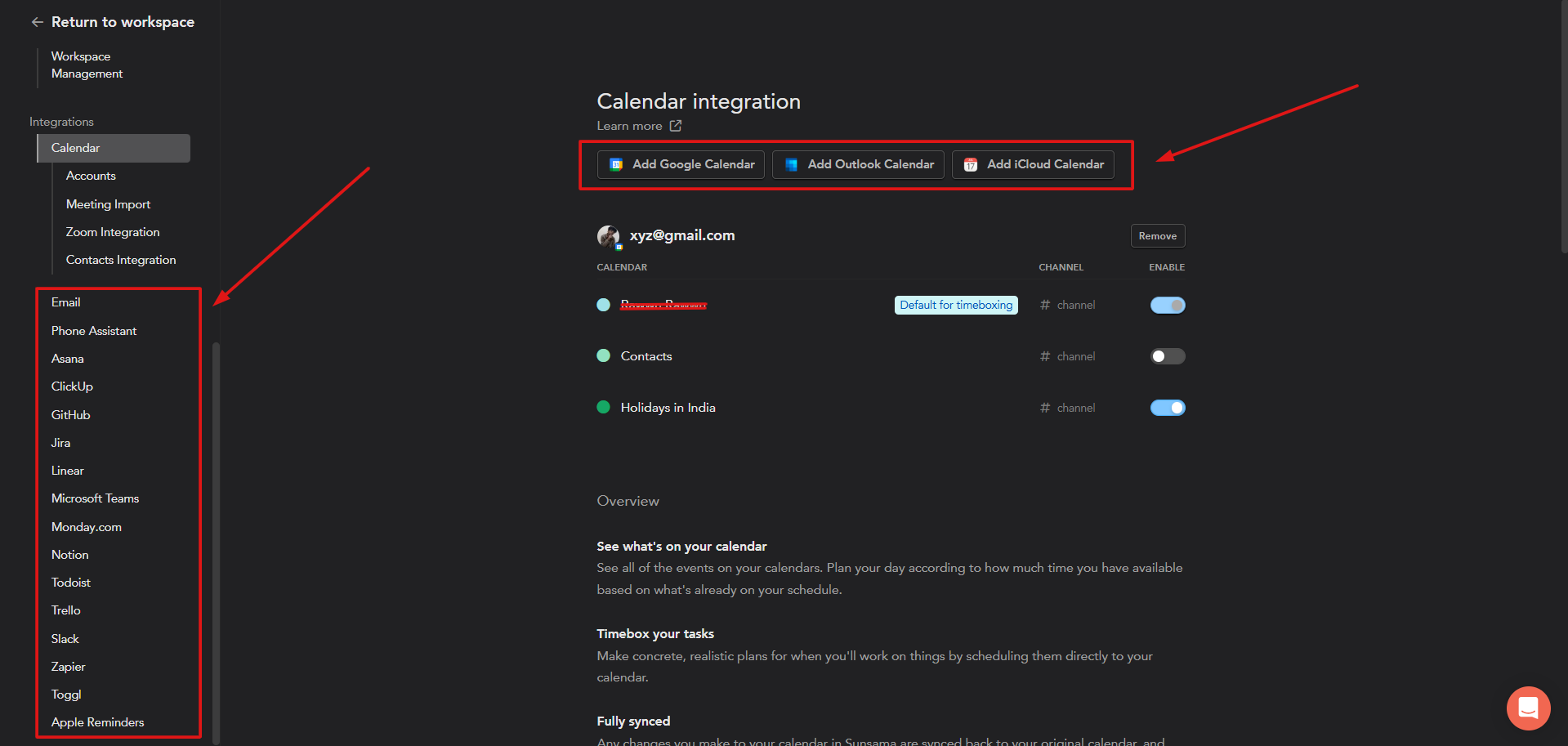Open the Todoist integration
Viewport: 1568px width, 746px height.
coord(70,583)
